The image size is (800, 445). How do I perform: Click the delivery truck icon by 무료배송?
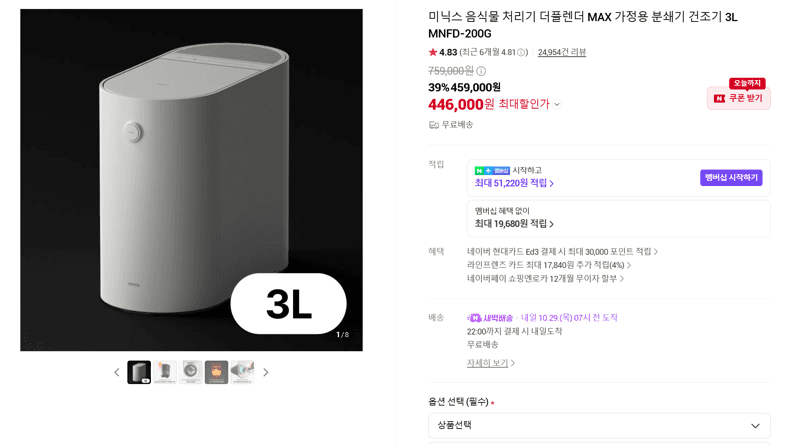point(434,125)
